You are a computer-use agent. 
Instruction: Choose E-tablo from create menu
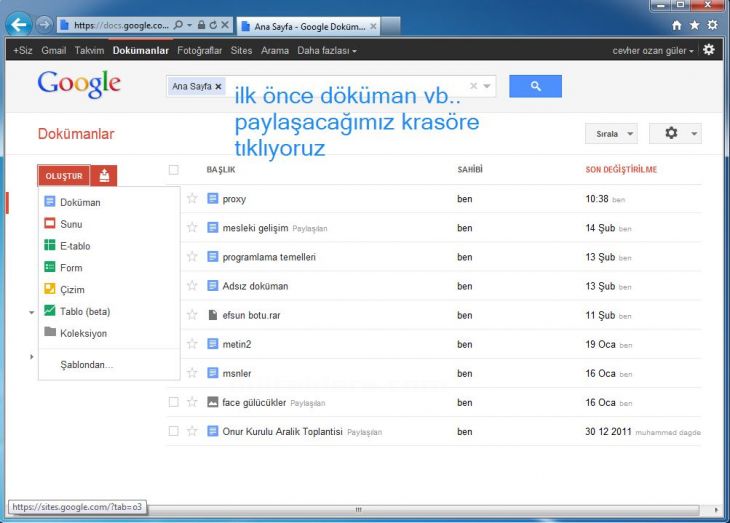coord(108,246)
